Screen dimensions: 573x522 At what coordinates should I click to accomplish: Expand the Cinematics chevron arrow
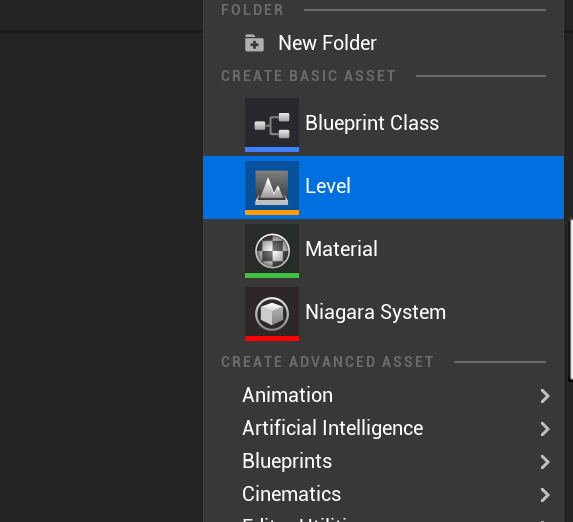tap(545, 495)
